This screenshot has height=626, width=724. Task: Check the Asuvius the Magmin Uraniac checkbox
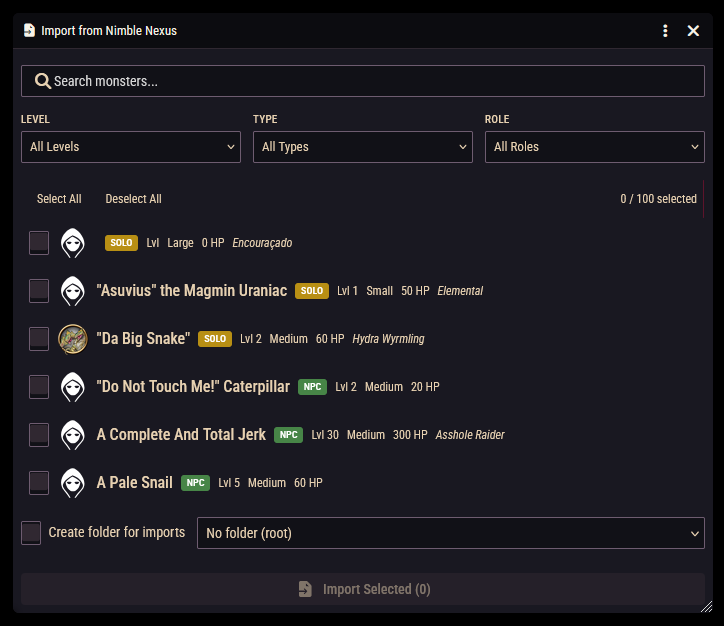coord(39,291)
